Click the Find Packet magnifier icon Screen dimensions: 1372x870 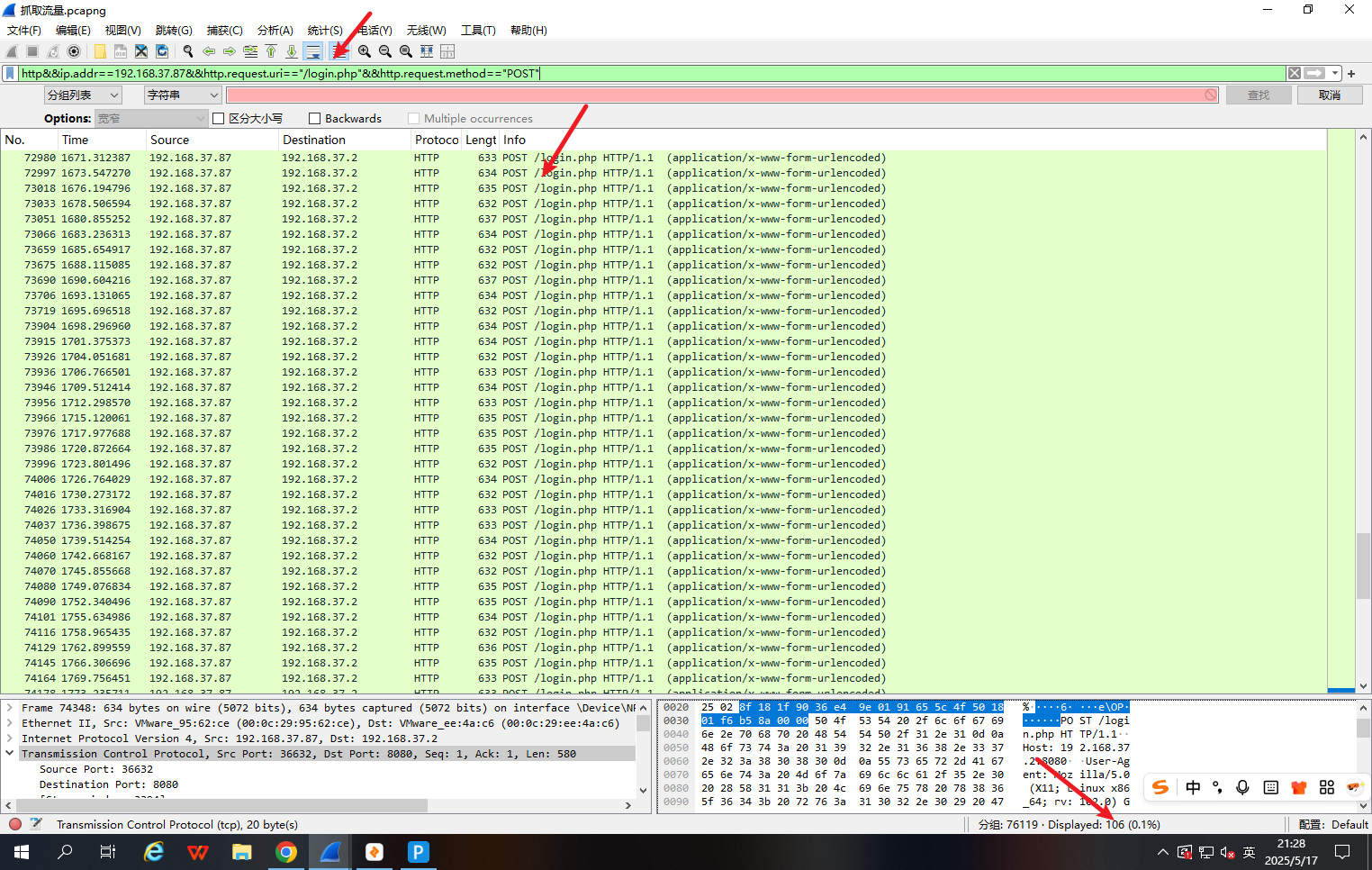pyautogui.click(x=188, y=51)
